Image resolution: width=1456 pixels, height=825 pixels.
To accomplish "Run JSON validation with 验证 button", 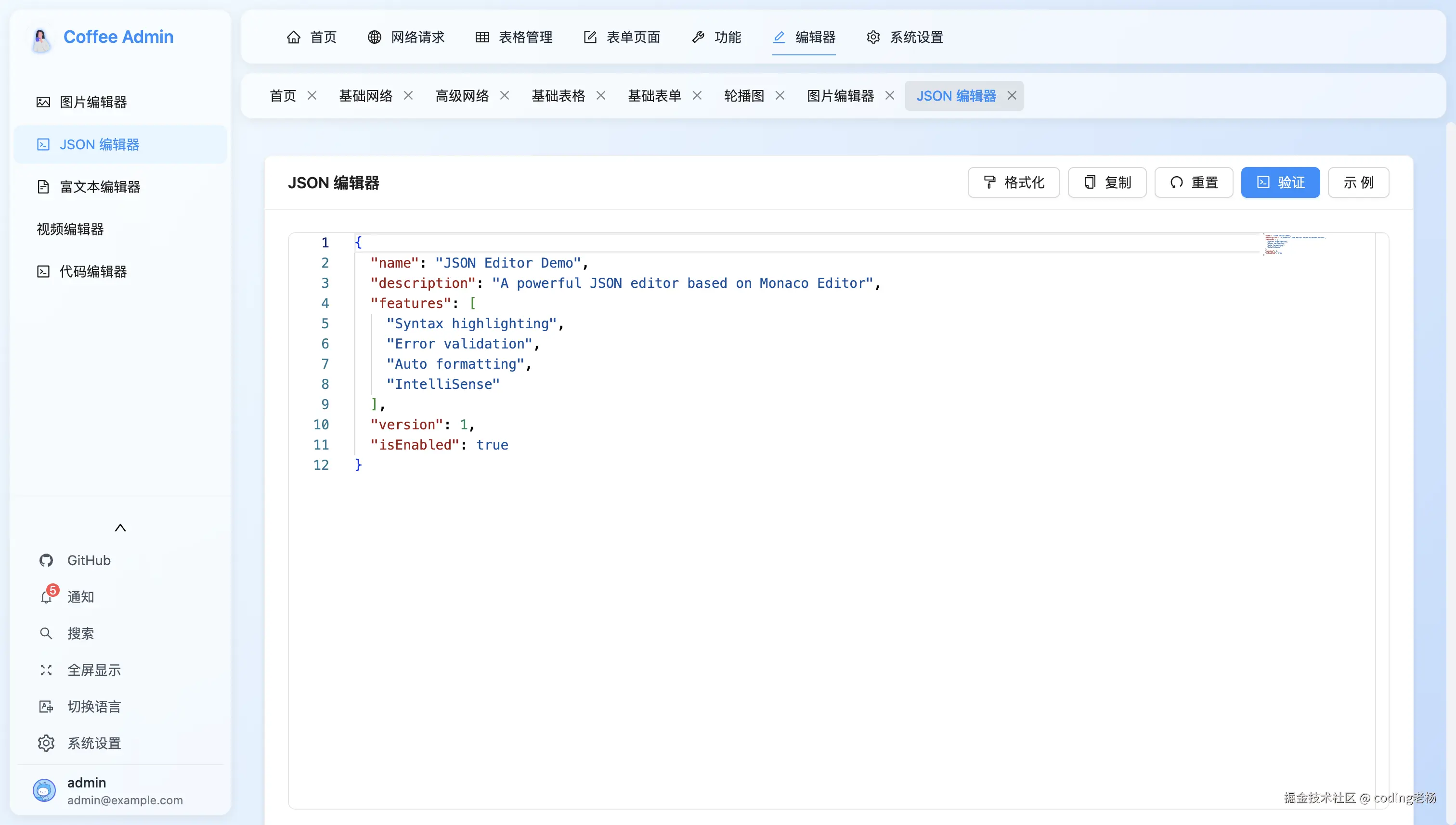I will point(1280,182).
